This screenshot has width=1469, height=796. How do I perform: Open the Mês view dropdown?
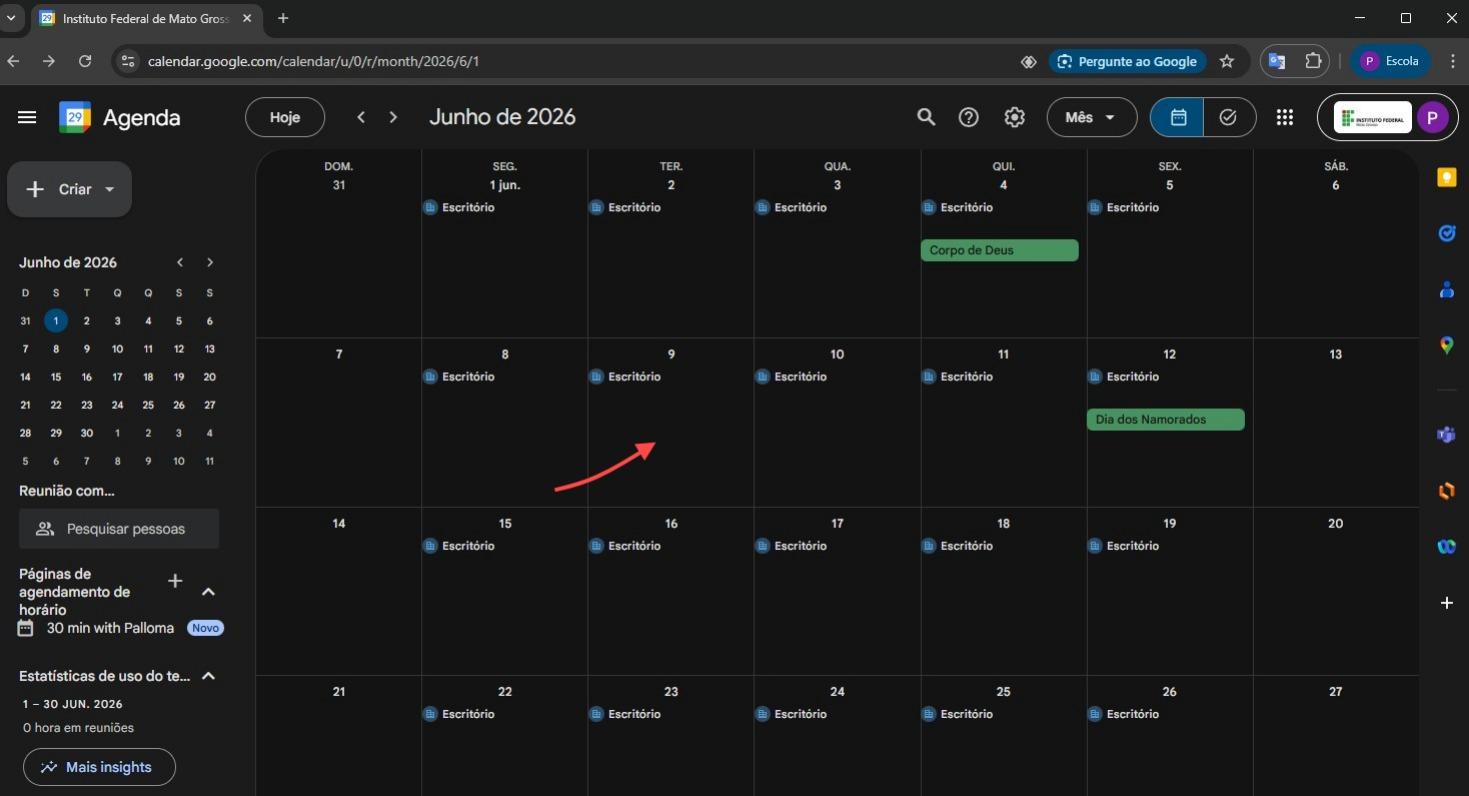[1092, 117]
